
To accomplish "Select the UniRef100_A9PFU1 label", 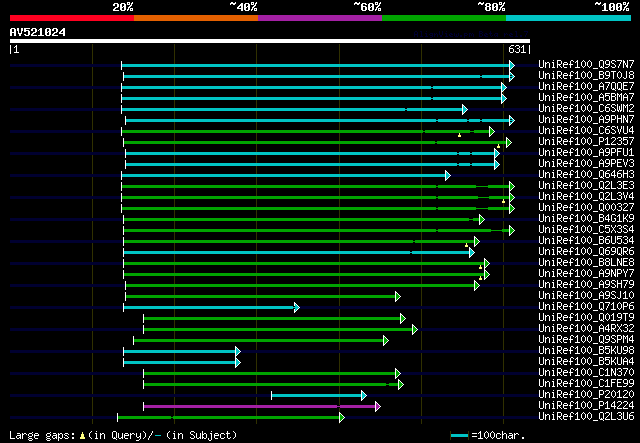I will (586, 152).
